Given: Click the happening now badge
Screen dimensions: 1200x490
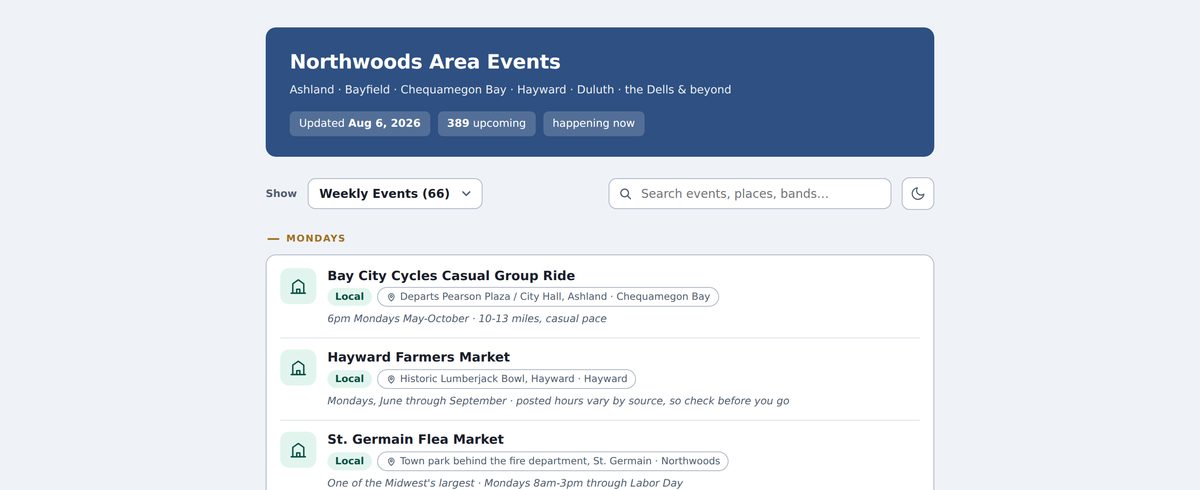Looking at the screenshot, I should (594, 124).
